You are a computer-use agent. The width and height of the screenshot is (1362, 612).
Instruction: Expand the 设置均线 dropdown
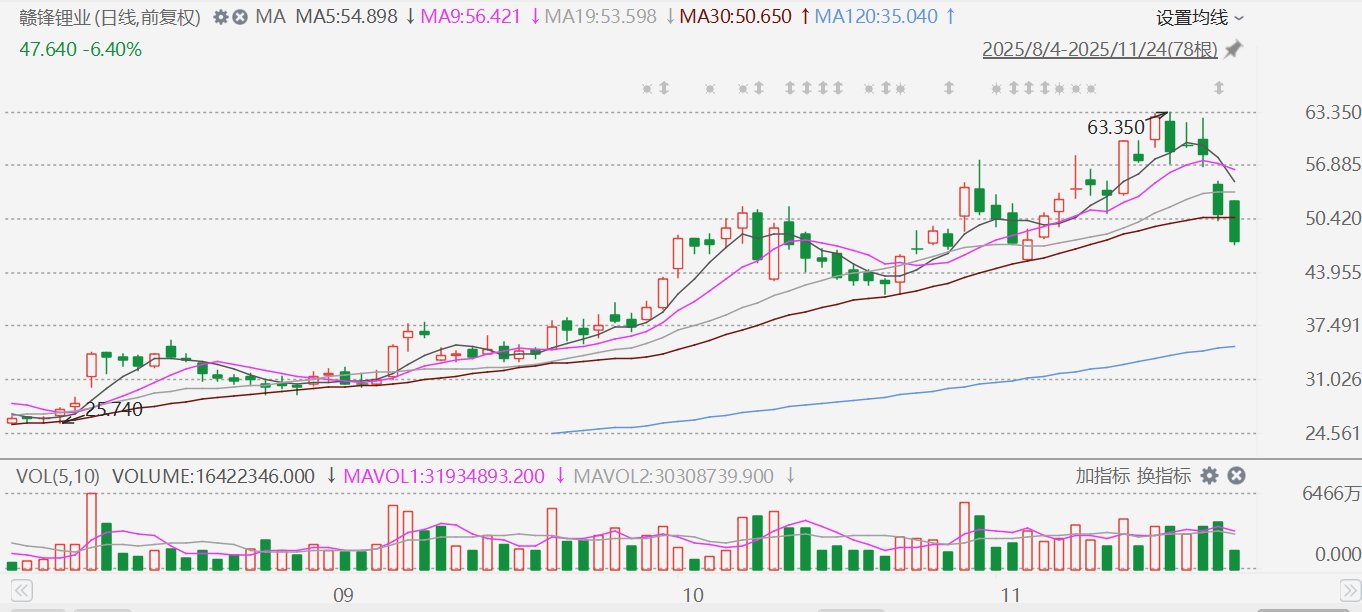[1200, 17]
